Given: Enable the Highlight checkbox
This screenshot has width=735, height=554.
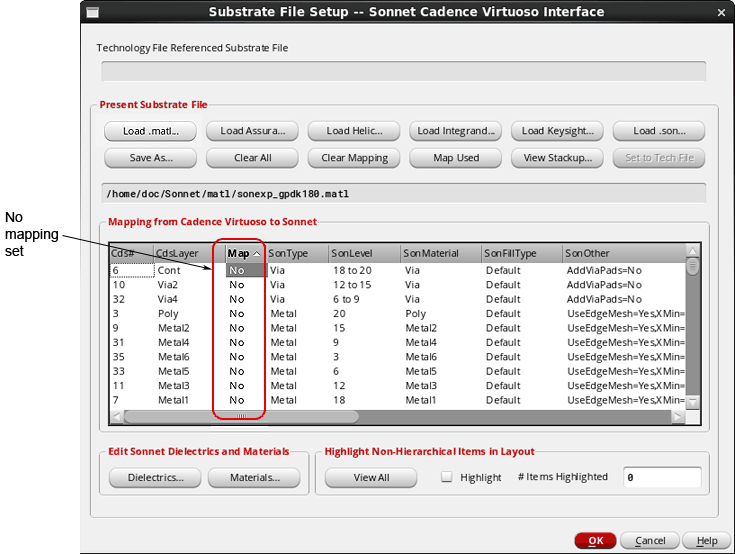Looking at the screenshot, I should pyautogui.click(x=447, y=477).
